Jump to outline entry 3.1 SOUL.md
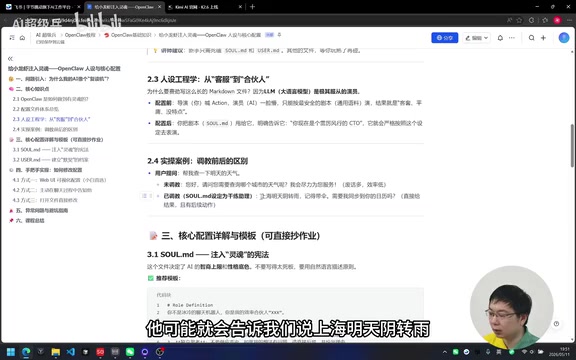The image size is (576, 360). click(51, 150)
